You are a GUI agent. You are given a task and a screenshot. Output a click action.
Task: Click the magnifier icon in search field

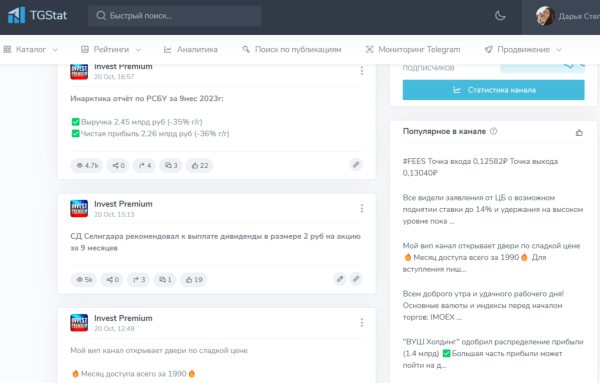pyautogui.click(x=101, y=16)
